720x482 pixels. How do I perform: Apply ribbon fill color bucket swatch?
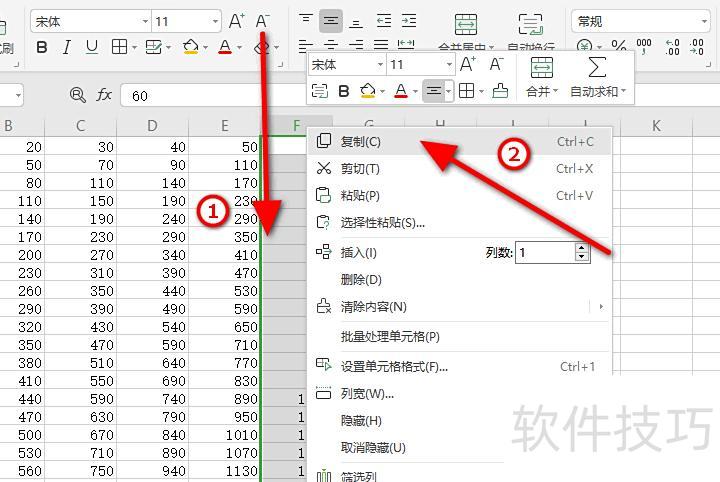coord(191,47)
